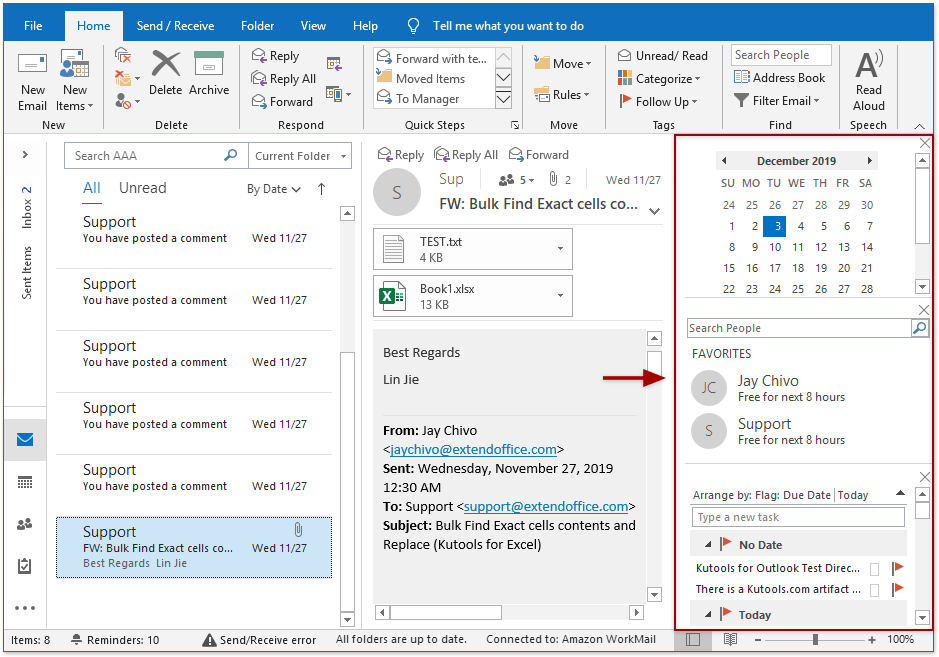The width and height of the screenshot is (939, 657).
Task: Open the Current Folder search scope dropdown
Action: coord(300,156)
